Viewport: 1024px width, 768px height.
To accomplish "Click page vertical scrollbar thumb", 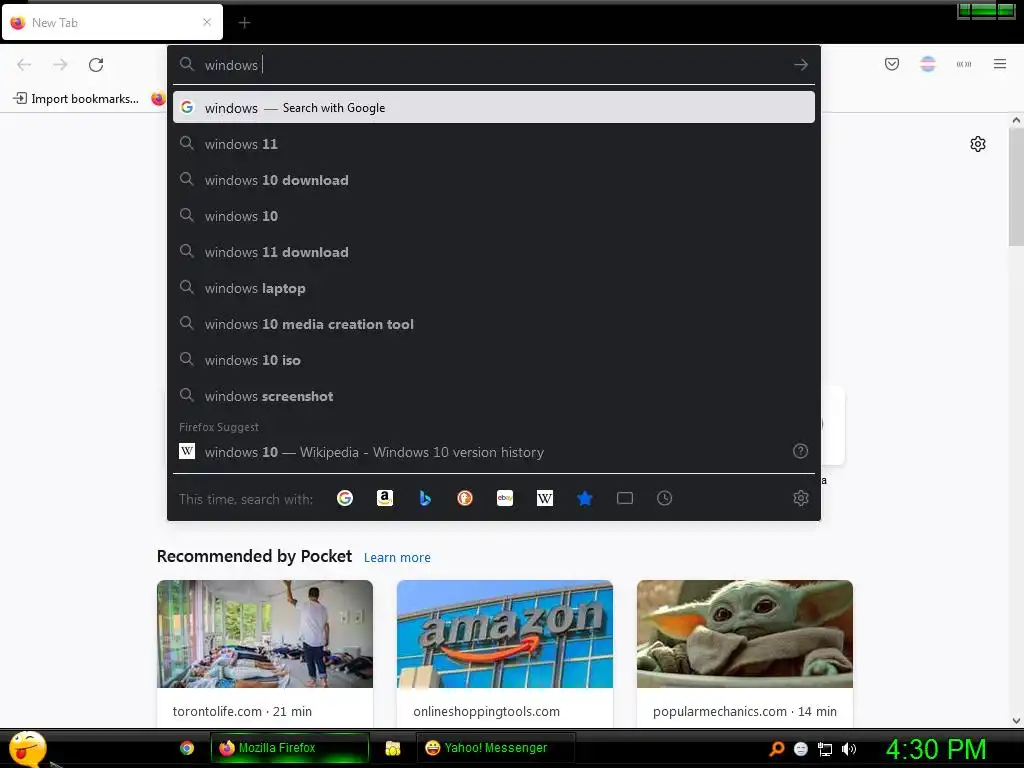I will 1016,187.
